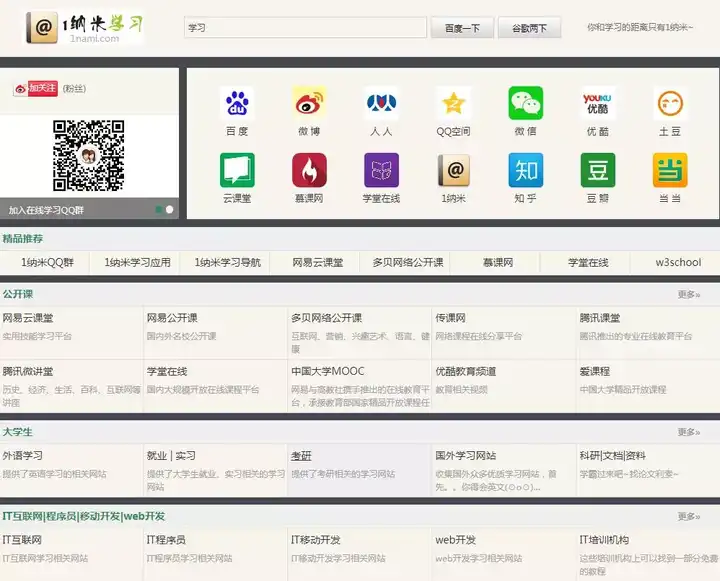Screen dimensions: 720x581
Task: Open the Youku (优酷) icon
Action: 597,103
